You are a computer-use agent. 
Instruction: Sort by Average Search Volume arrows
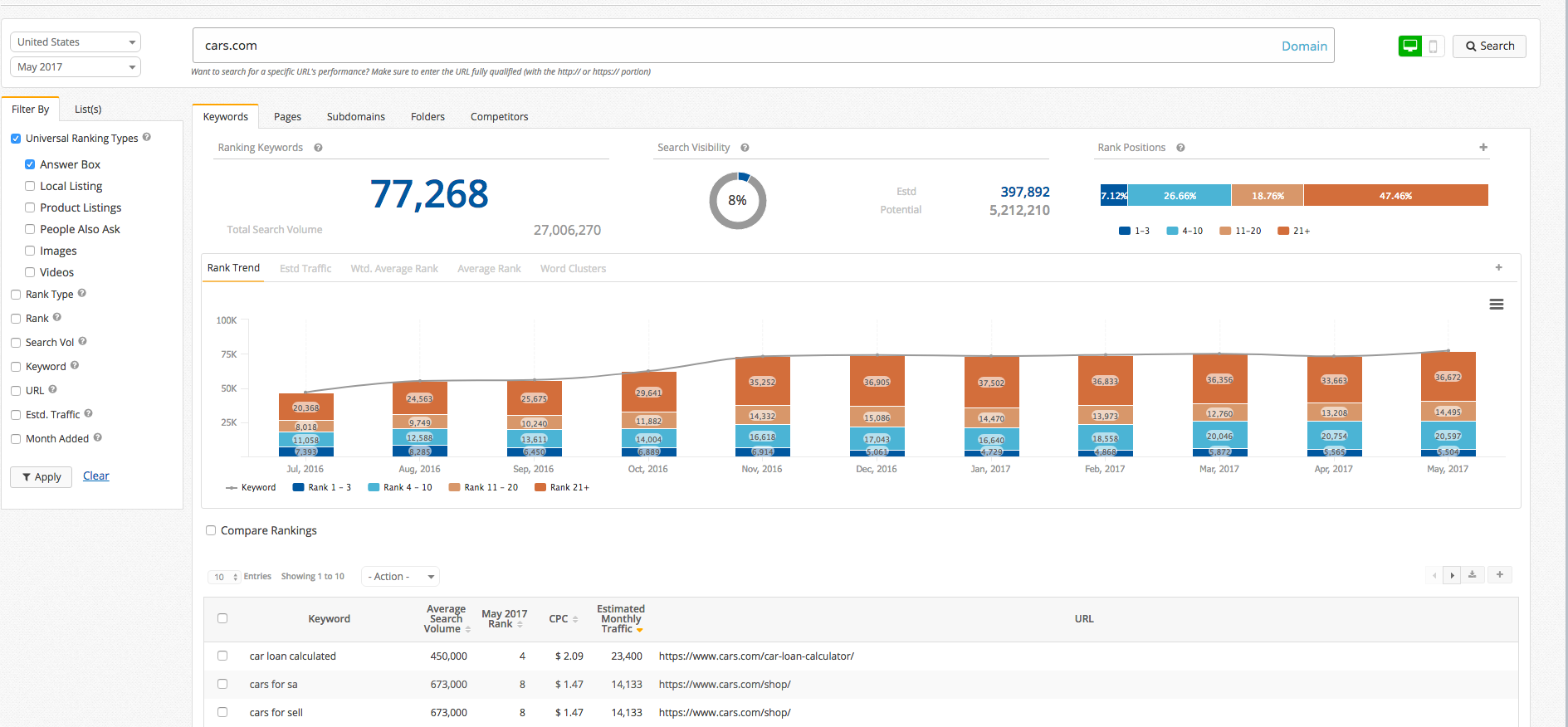pyautogui.click(x=468, y=630)
